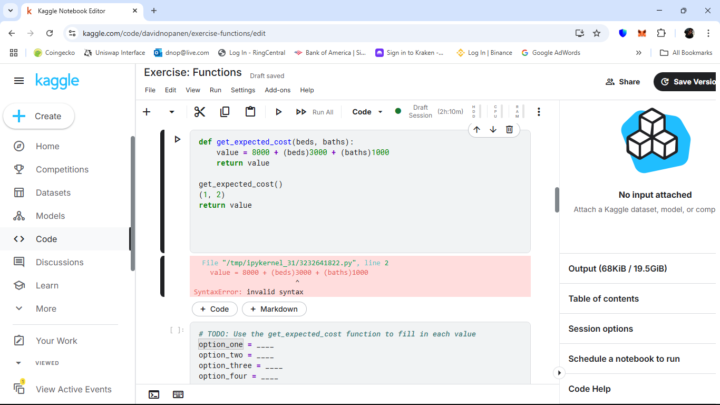Expand the add cell dropdown arrow
This screenshot has height=405, width=720.
point(171,112)
